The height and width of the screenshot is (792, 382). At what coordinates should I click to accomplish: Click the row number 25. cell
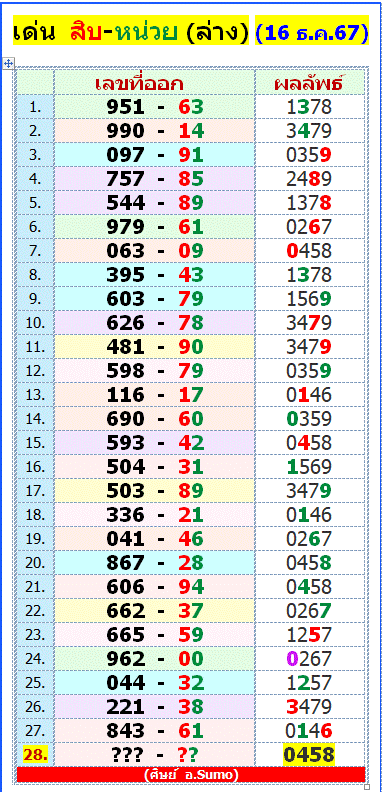35,682
